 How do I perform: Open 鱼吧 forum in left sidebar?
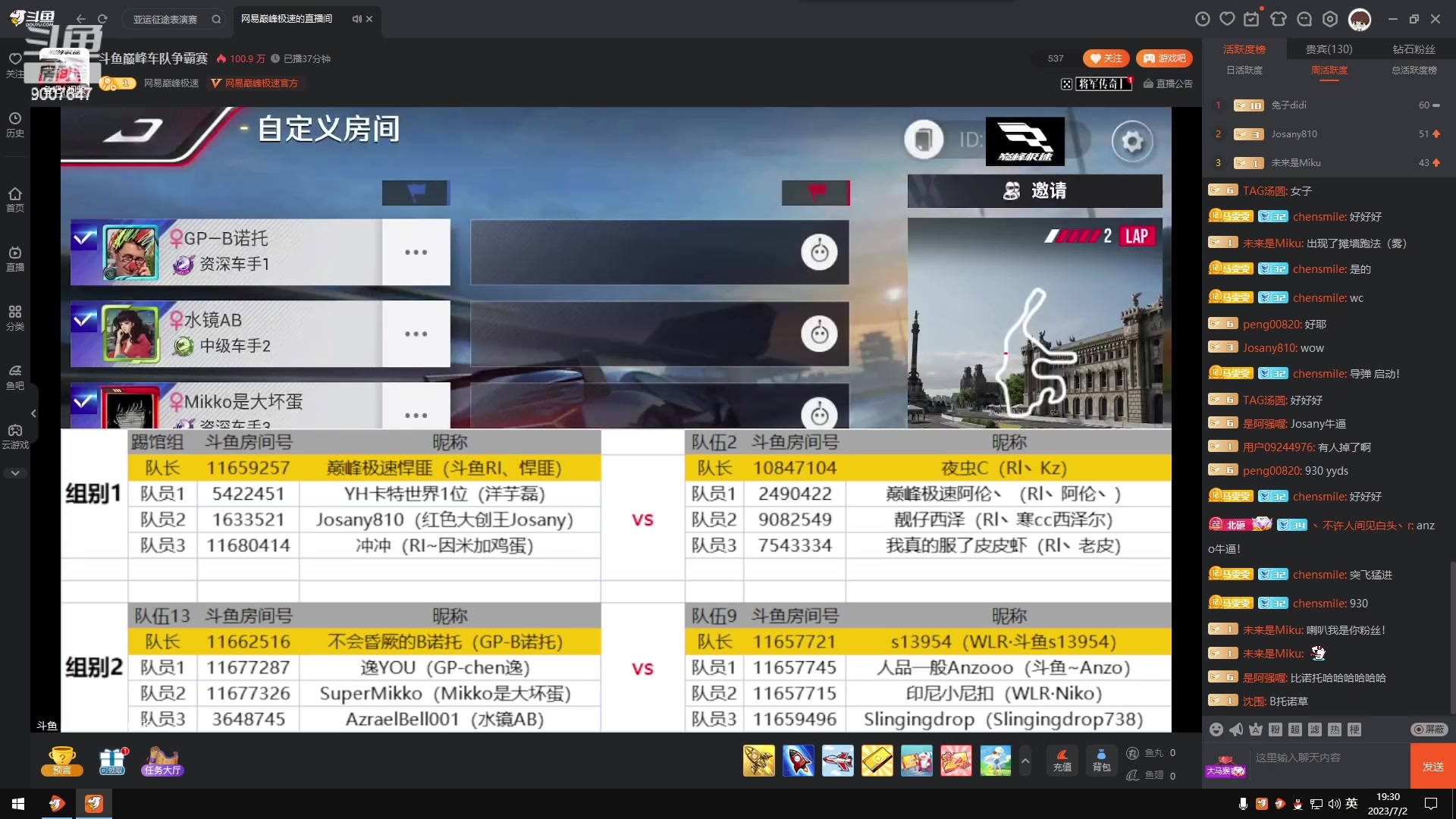click(15, 377)
